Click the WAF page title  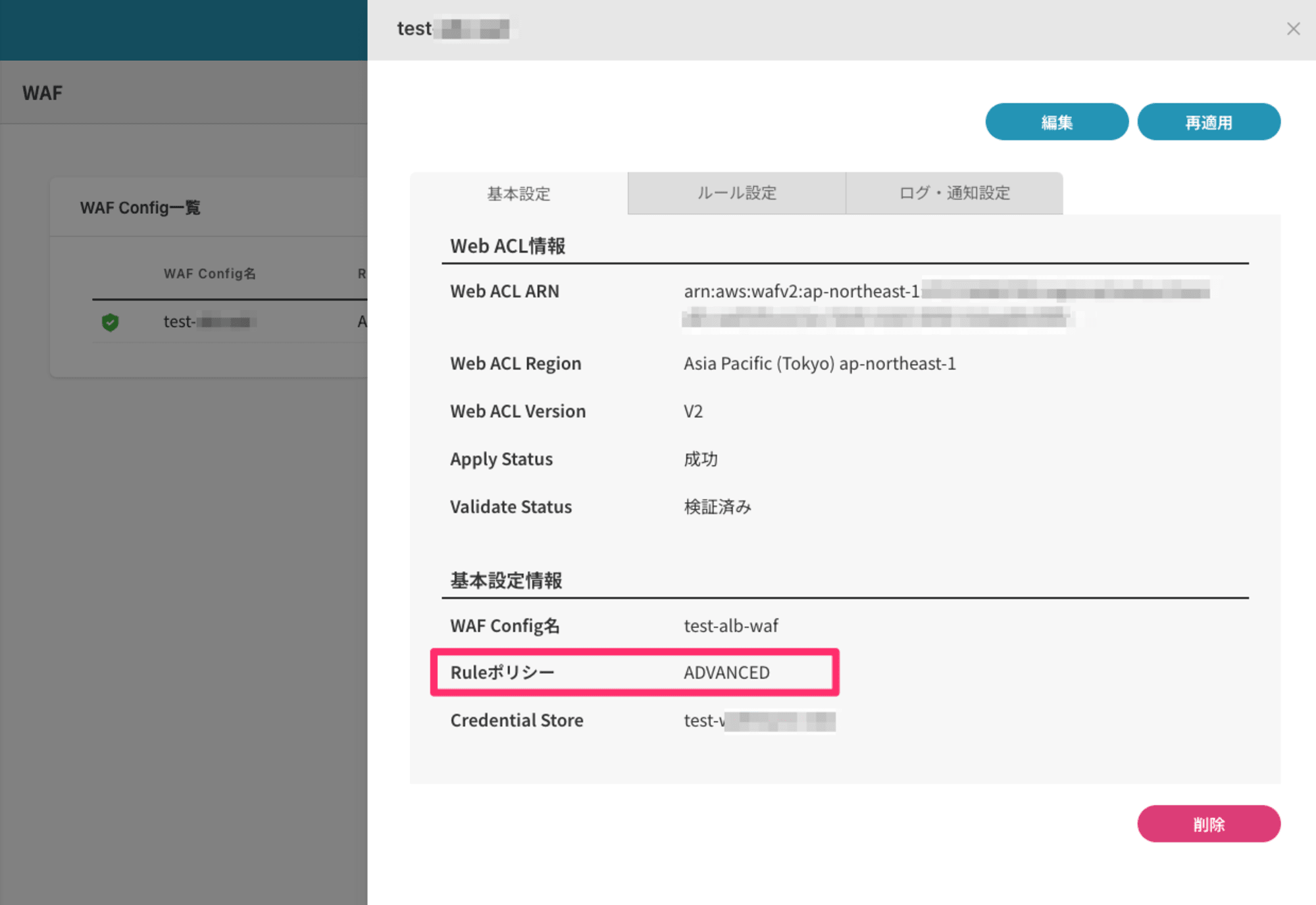pos(43,93)
